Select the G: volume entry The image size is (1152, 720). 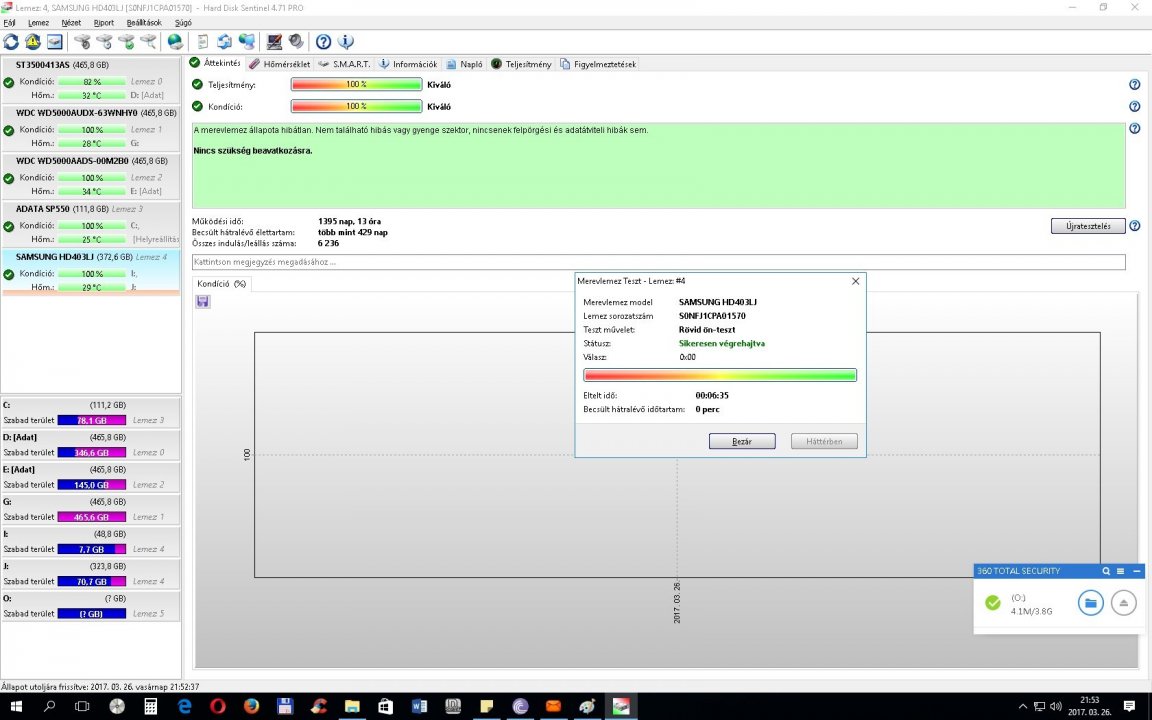(x=91, y=509)
